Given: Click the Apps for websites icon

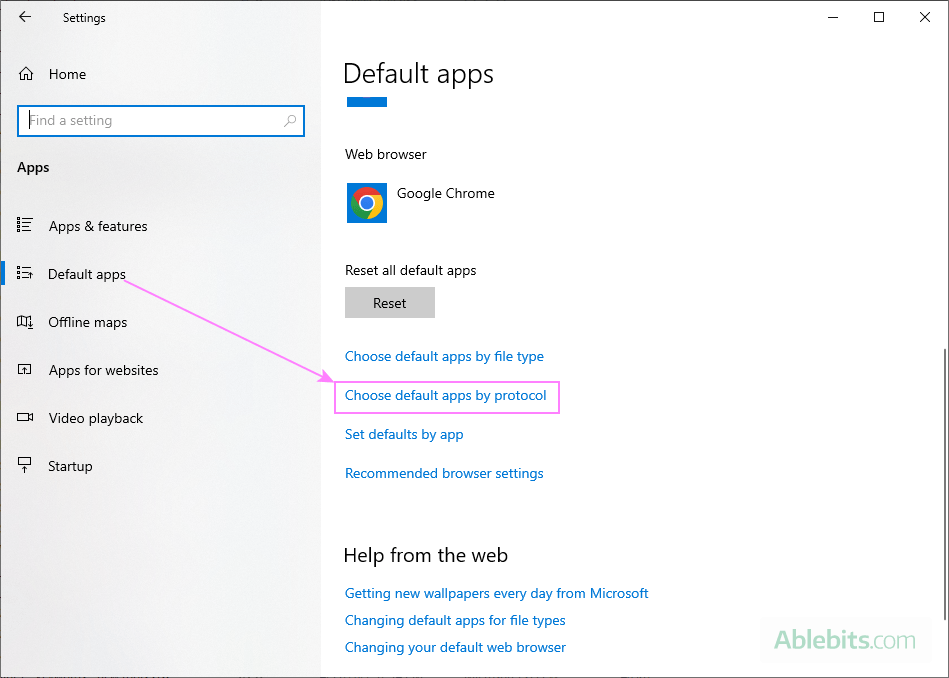Looking at the screenshot, I should point(25,369).
